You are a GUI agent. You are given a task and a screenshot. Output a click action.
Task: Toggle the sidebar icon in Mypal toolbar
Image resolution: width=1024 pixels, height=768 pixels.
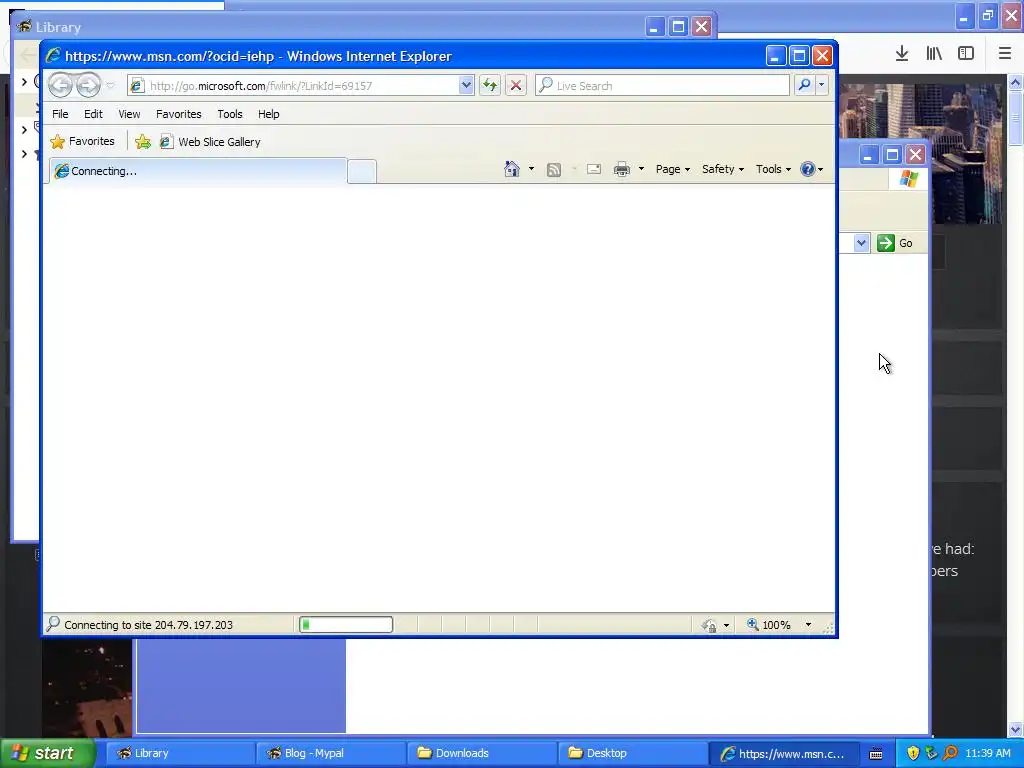pos(966,53)
